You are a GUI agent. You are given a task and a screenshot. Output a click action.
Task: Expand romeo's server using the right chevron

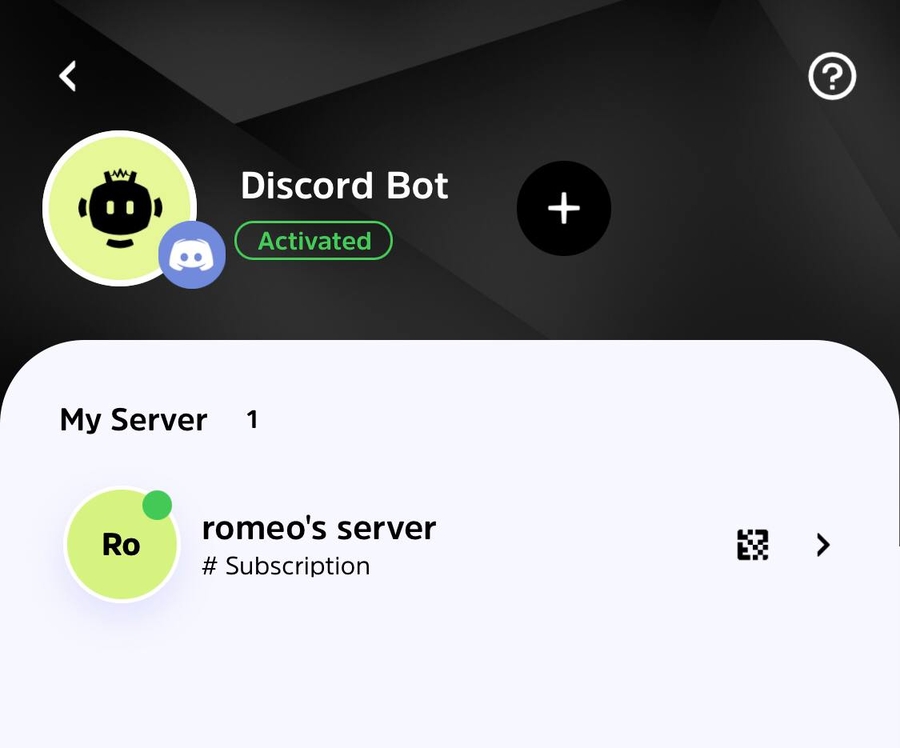coord(823,545)
